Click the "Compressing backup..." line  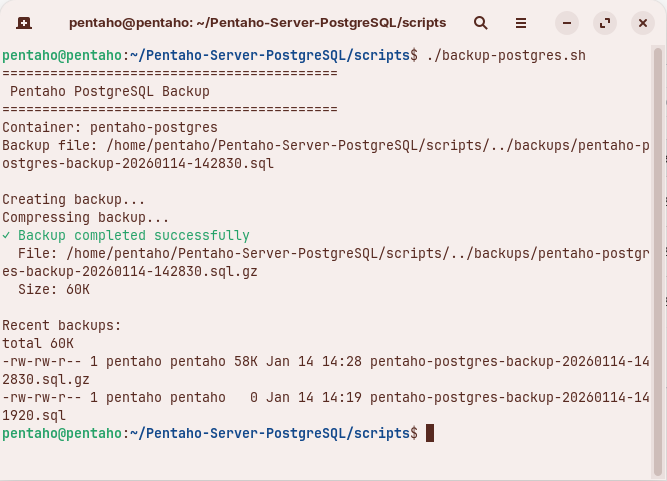[x=86, y=217]
